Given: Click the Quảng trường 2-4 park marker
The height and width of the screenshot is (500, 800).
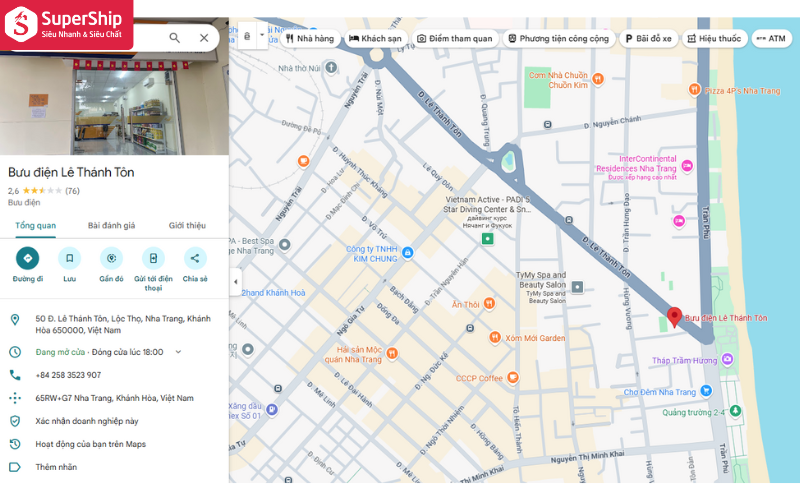Looking at the screenshot, I should point(735,410).
